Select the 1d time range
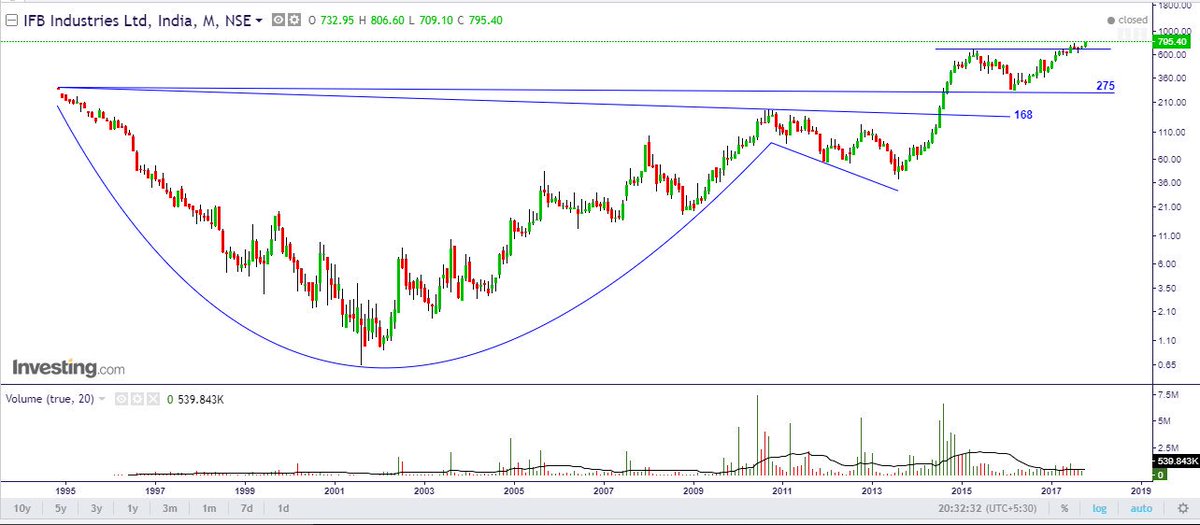1200x525 pixels. [283, 508]
